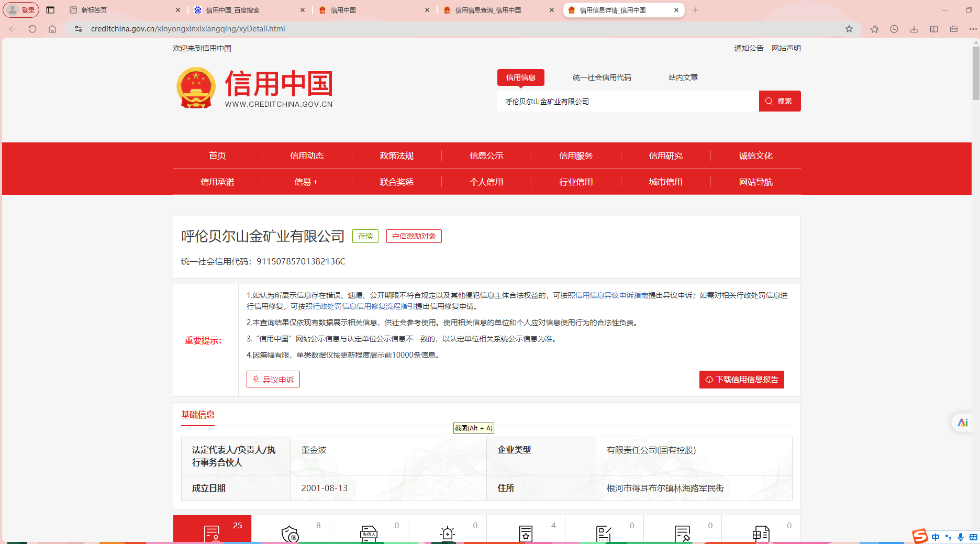Click the red-outlined status tag after 存续
The image size is (980, 544).
[x=414, y=236]
